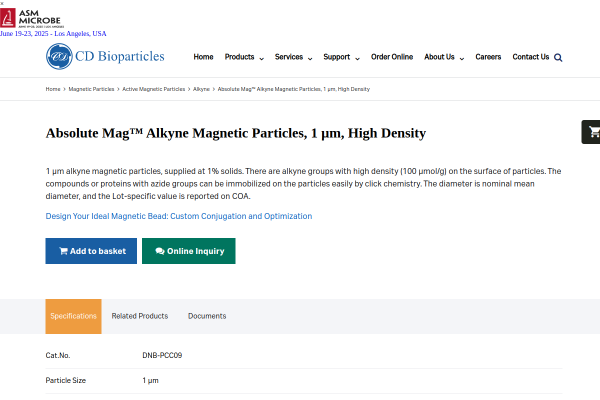Click the Active Magnetic Particles breadcrumb
Screen dimensions: 600x400
coord(153,89)
